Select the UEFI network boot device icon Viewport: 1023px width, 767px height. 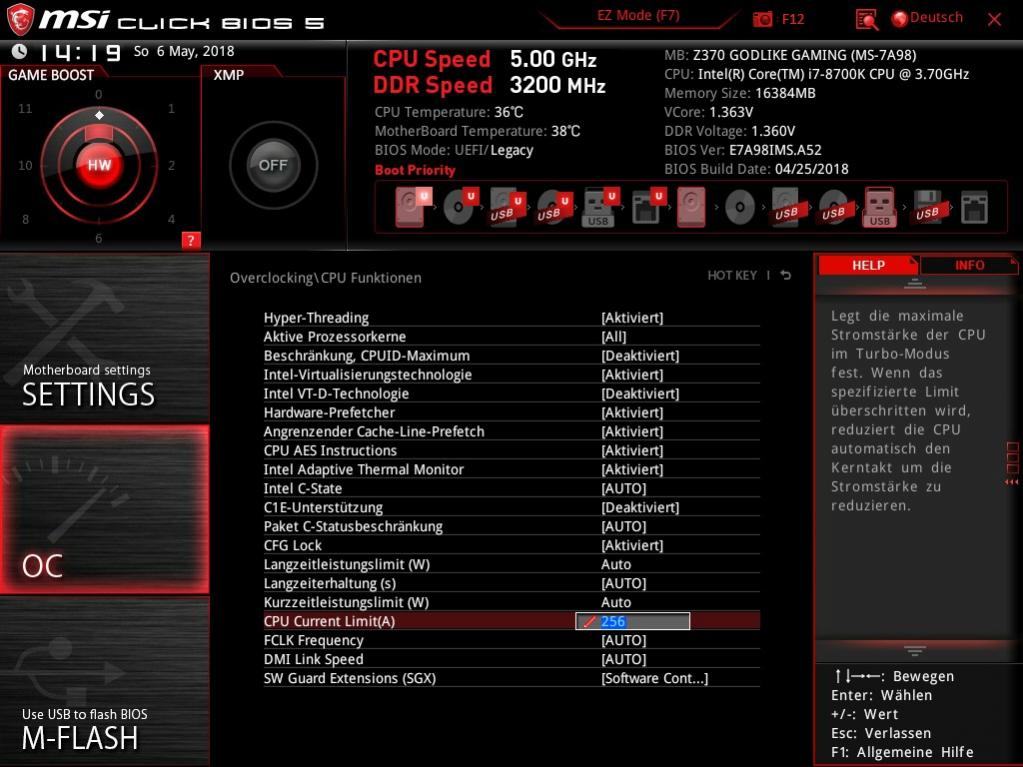click(x=647, y=207)
